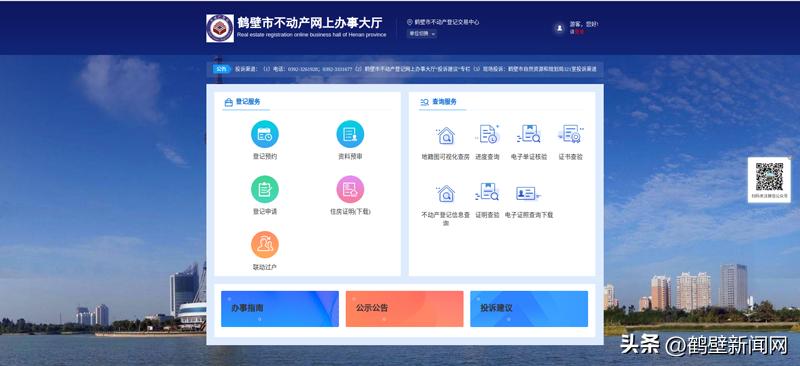
Task: Open the 单位切换 unit switch dropdown
Action: [421, 34]
